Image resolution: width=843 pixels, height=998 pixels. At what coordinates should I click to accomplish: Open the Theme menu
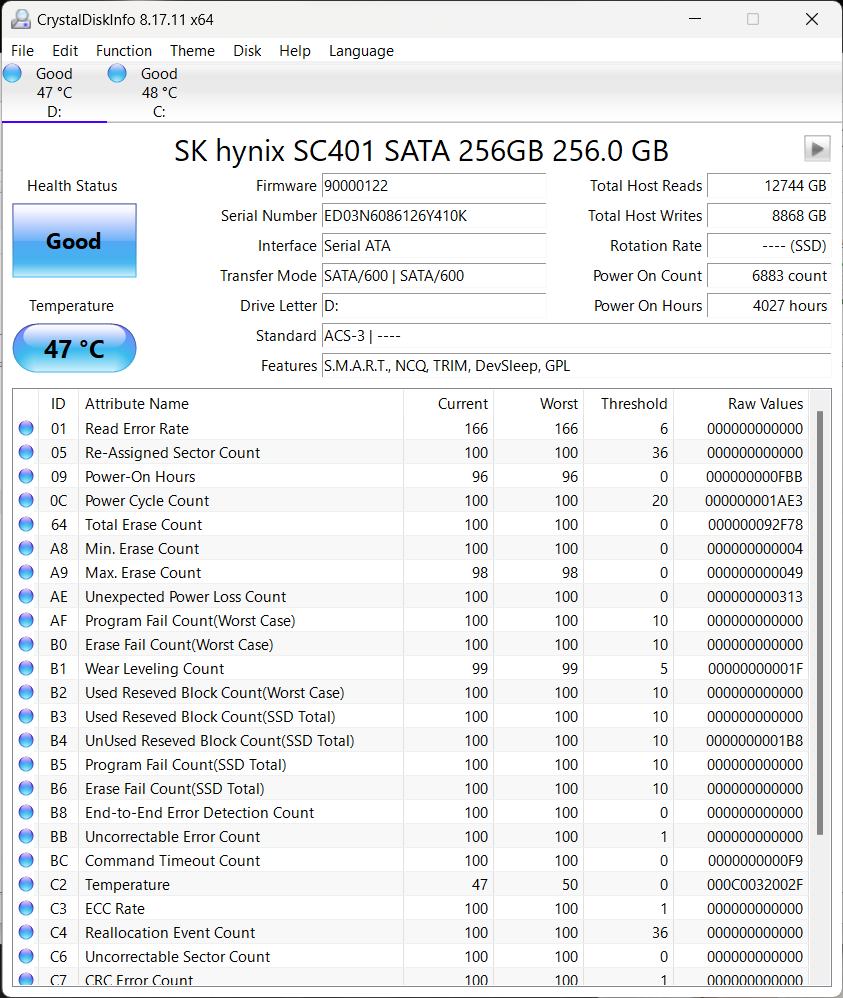tap(192, 51)
